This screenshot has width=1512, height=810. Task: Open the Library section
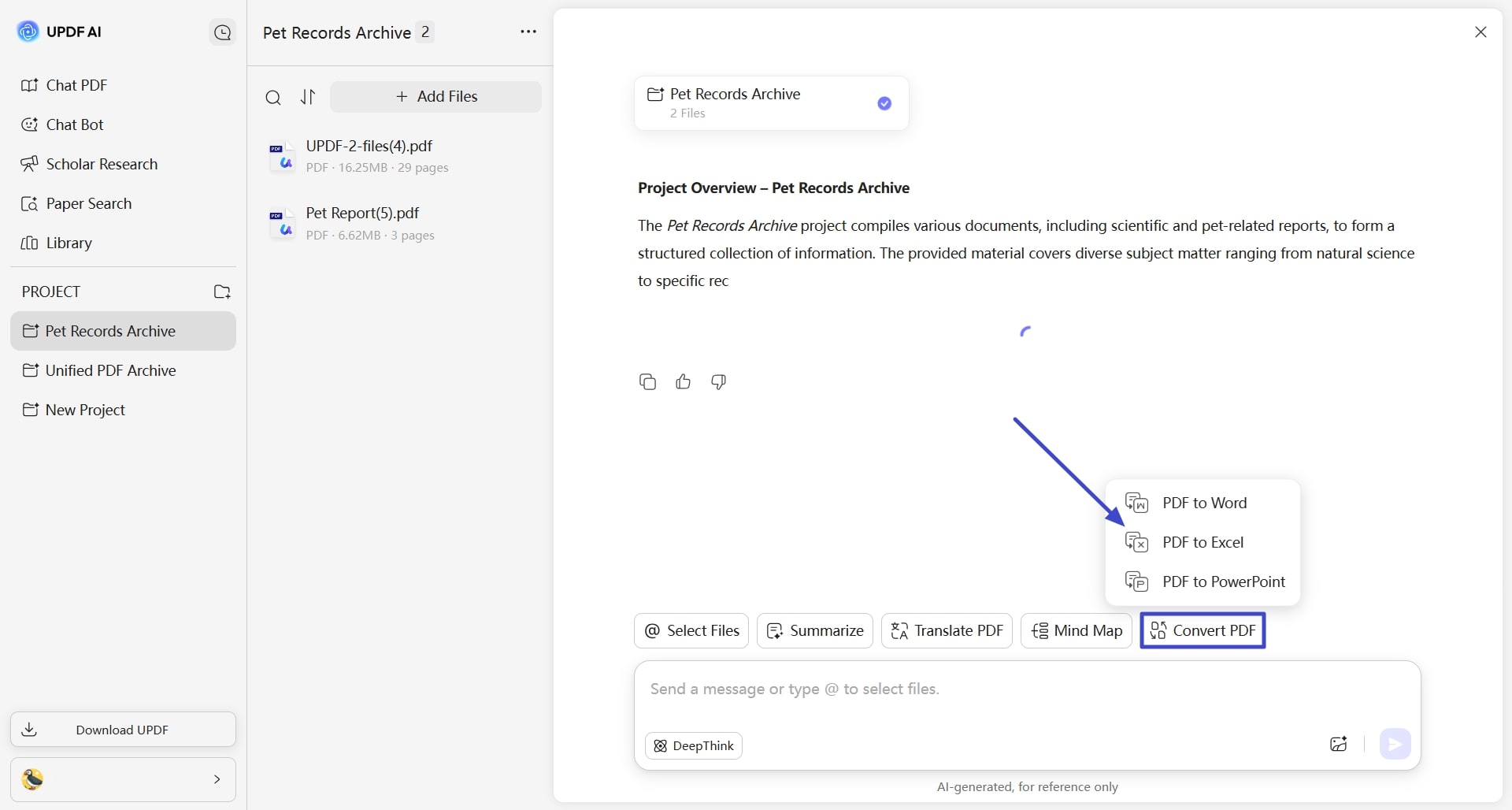coord(69,243)
